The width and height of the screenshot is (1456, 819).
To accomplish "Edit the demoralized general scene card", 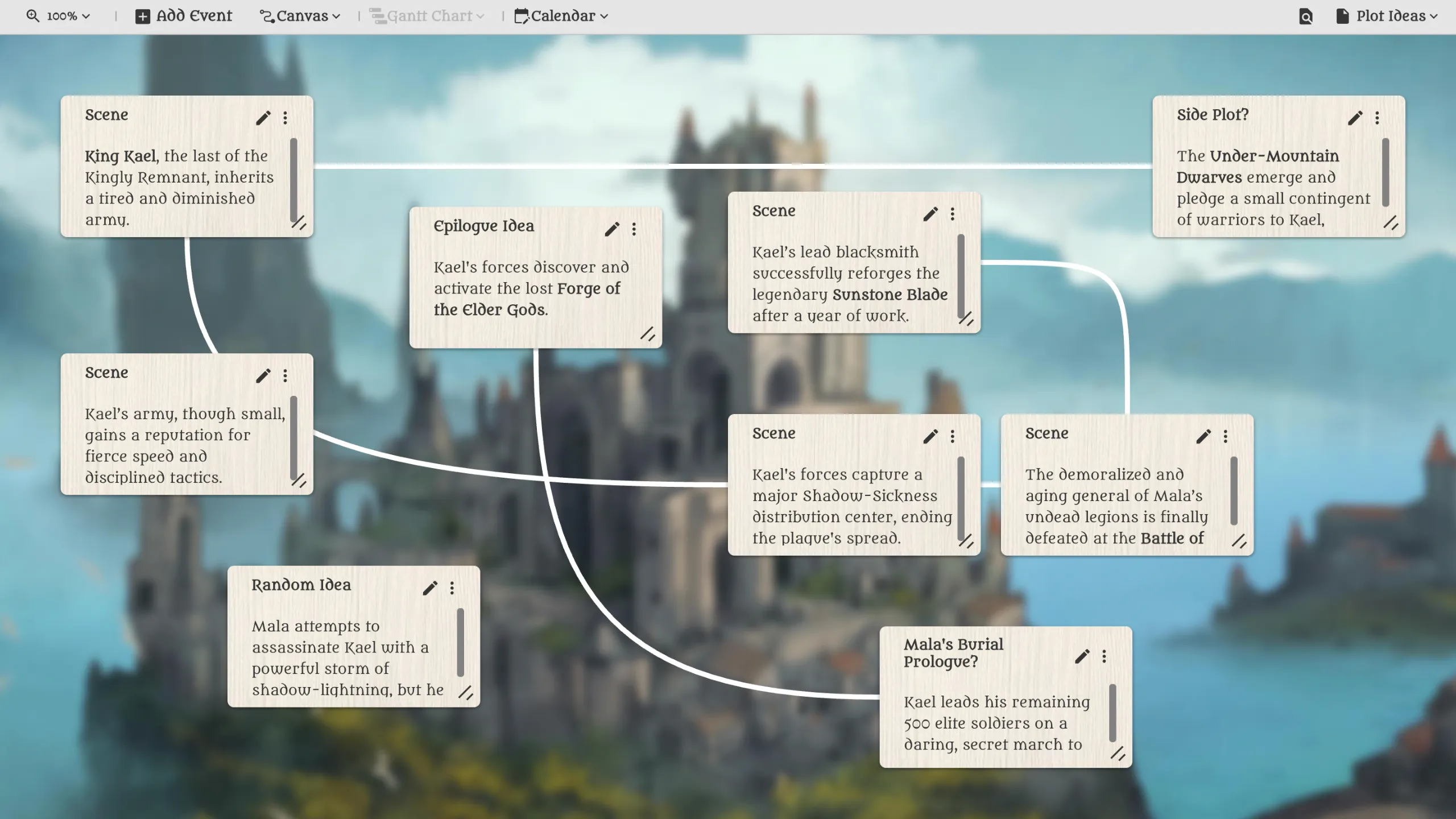I will 1203,436.
